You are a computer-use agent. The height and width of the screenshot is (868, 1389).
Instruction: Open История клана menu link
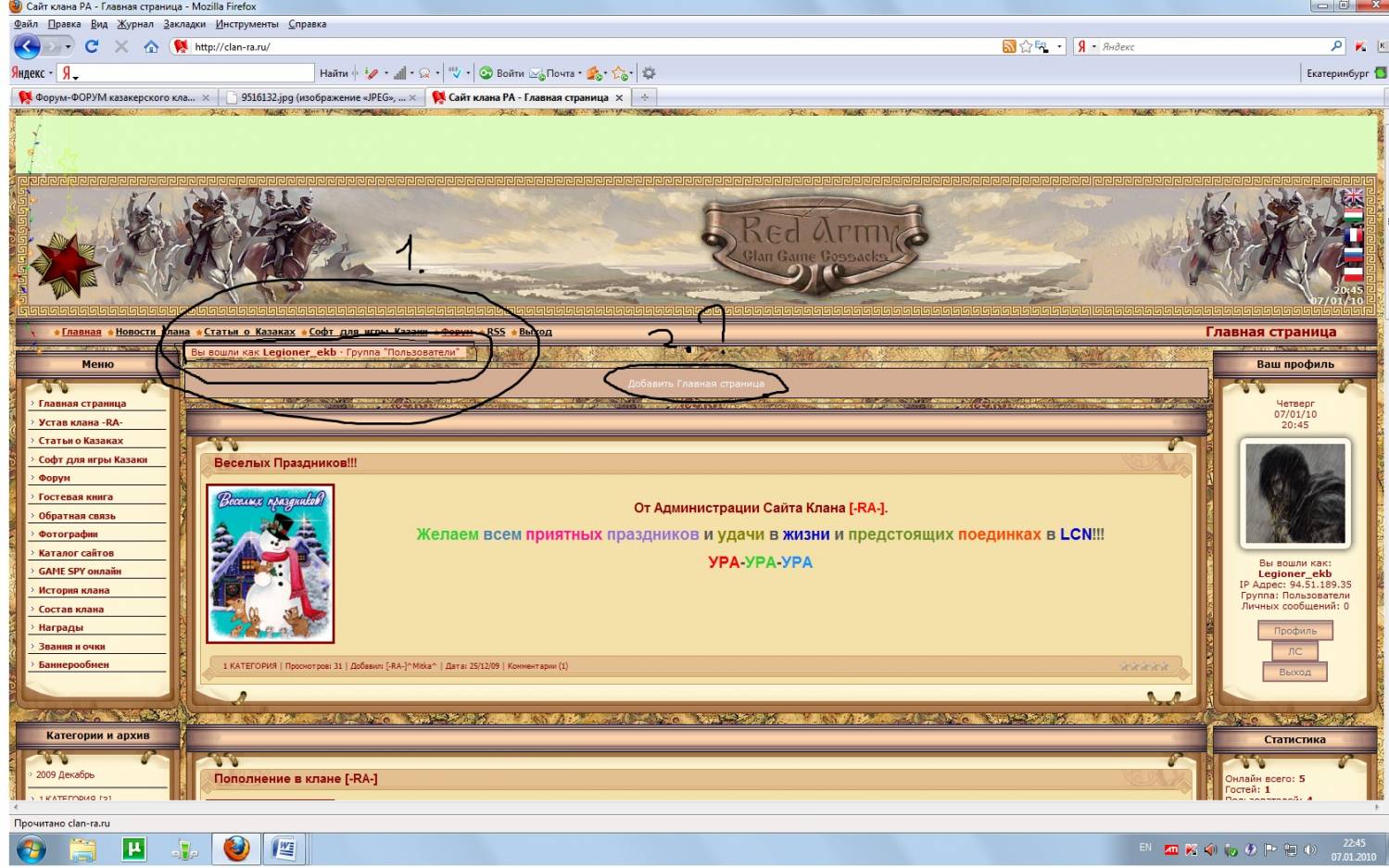coord(74,590)
